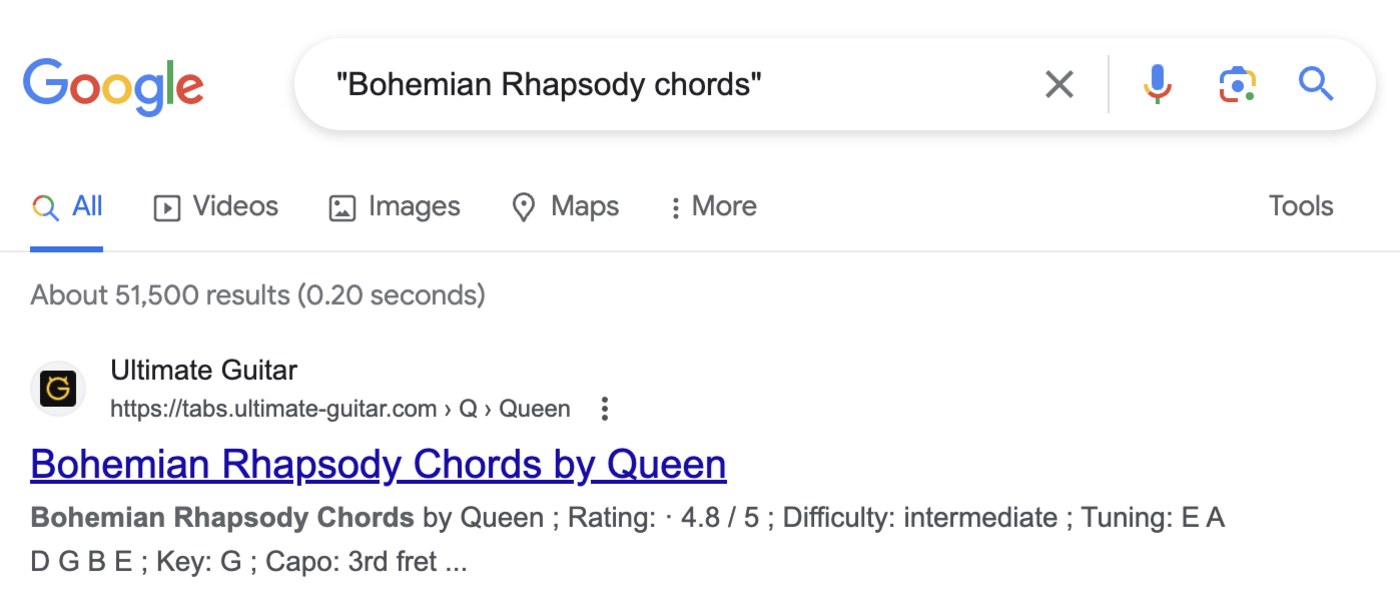
Task: Open the Bohemian Rhapsody Chords by Queen result
Action: (377, 464)
